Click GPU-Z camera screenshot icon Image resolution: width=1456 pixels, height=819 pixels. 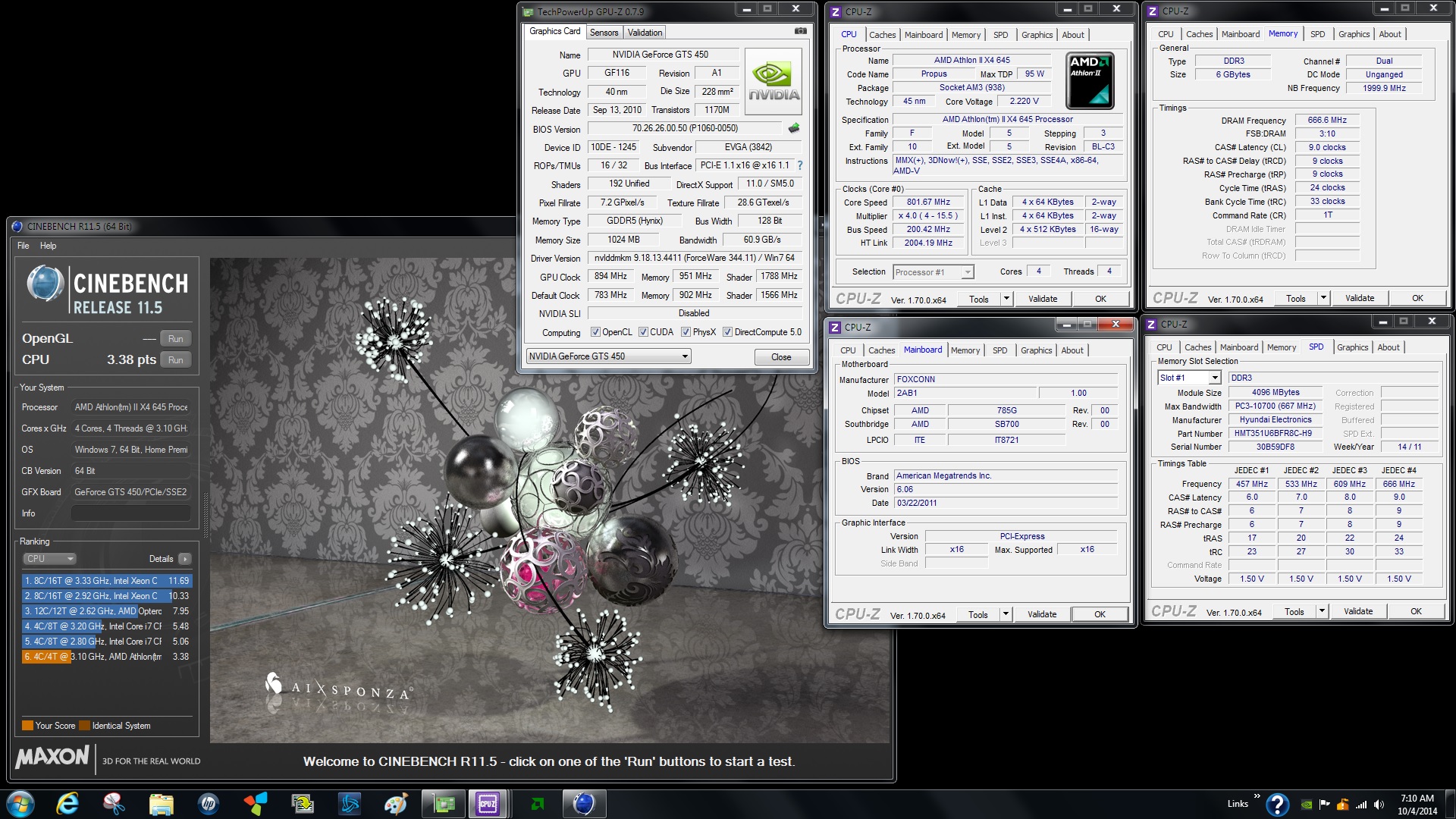[800, 31]
